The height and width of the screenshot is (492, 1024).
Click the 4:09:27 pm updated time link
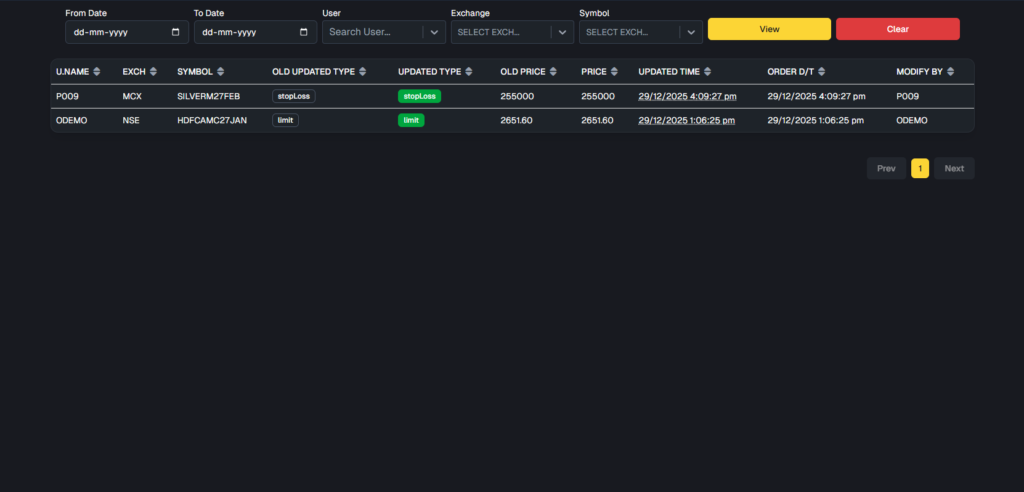point(687,97)
